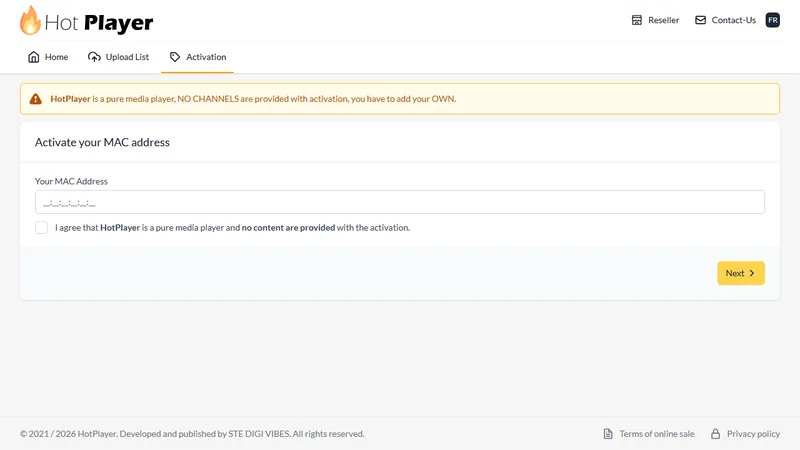The image size is (800, 450).
Task: Open the Reseller page link
Action: tap(655, 20)
